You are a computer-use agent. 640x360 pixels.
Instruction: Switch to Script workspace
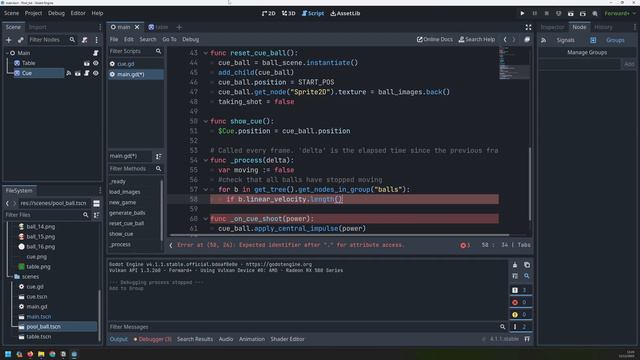coord(313,13)
